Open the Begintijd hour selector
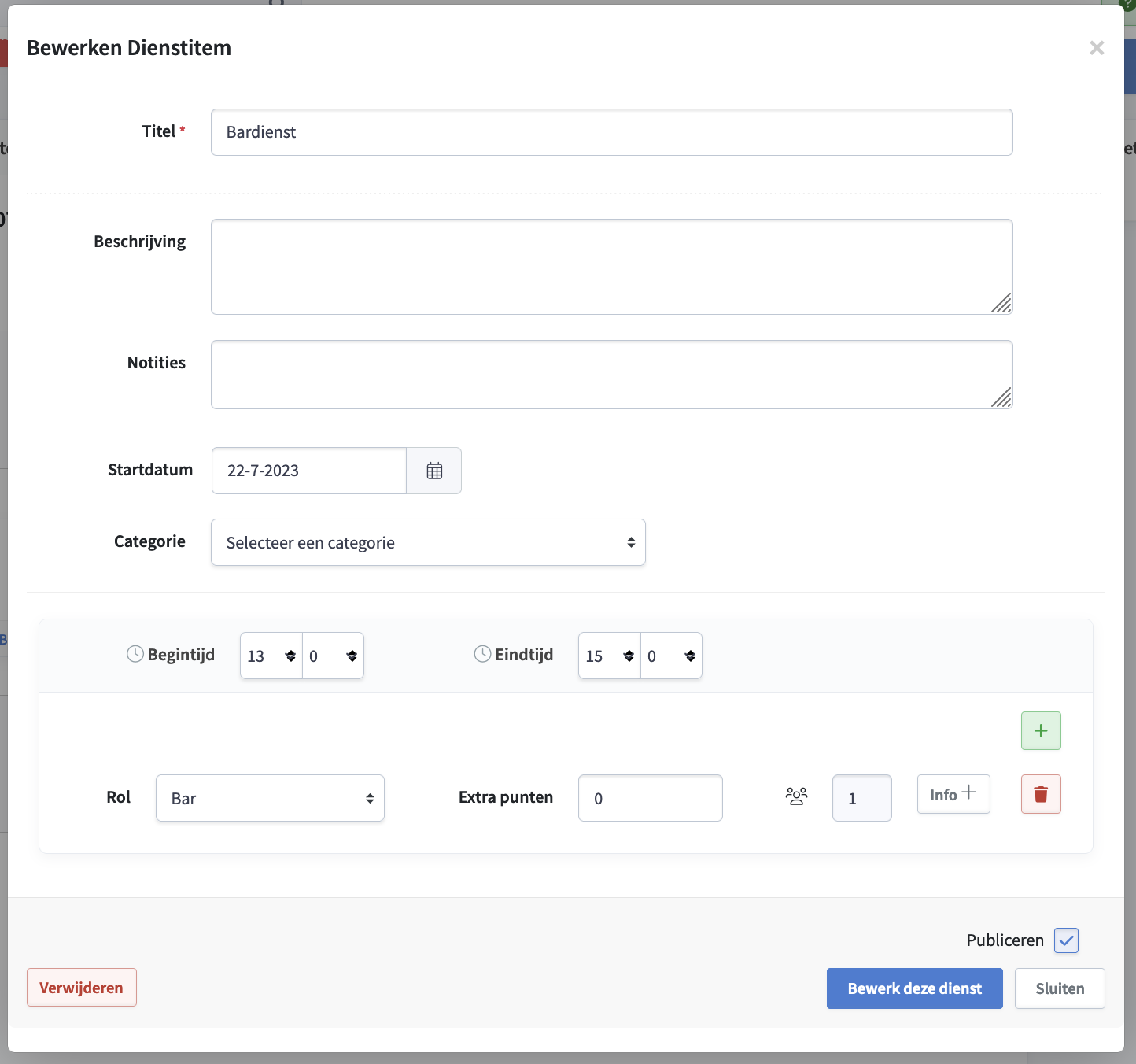 (x=270, y=656)
